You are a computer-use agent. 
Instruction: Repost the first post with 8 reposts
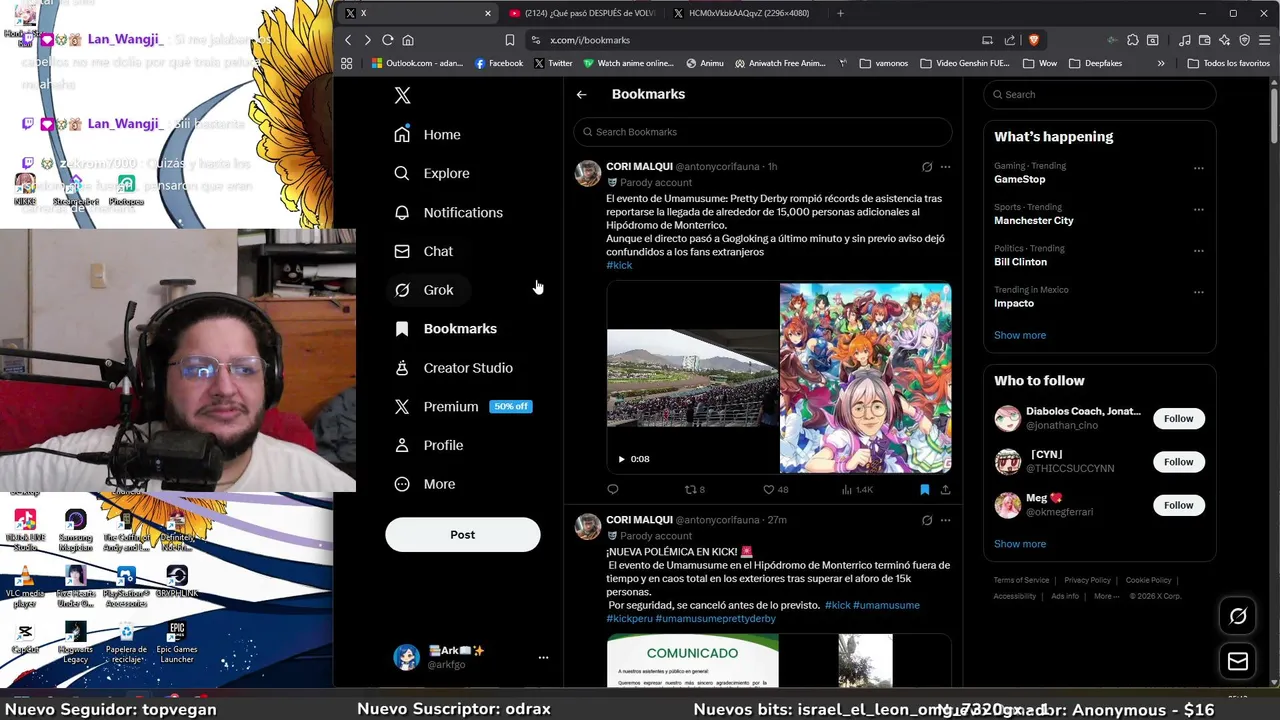(x=694, y=489)
